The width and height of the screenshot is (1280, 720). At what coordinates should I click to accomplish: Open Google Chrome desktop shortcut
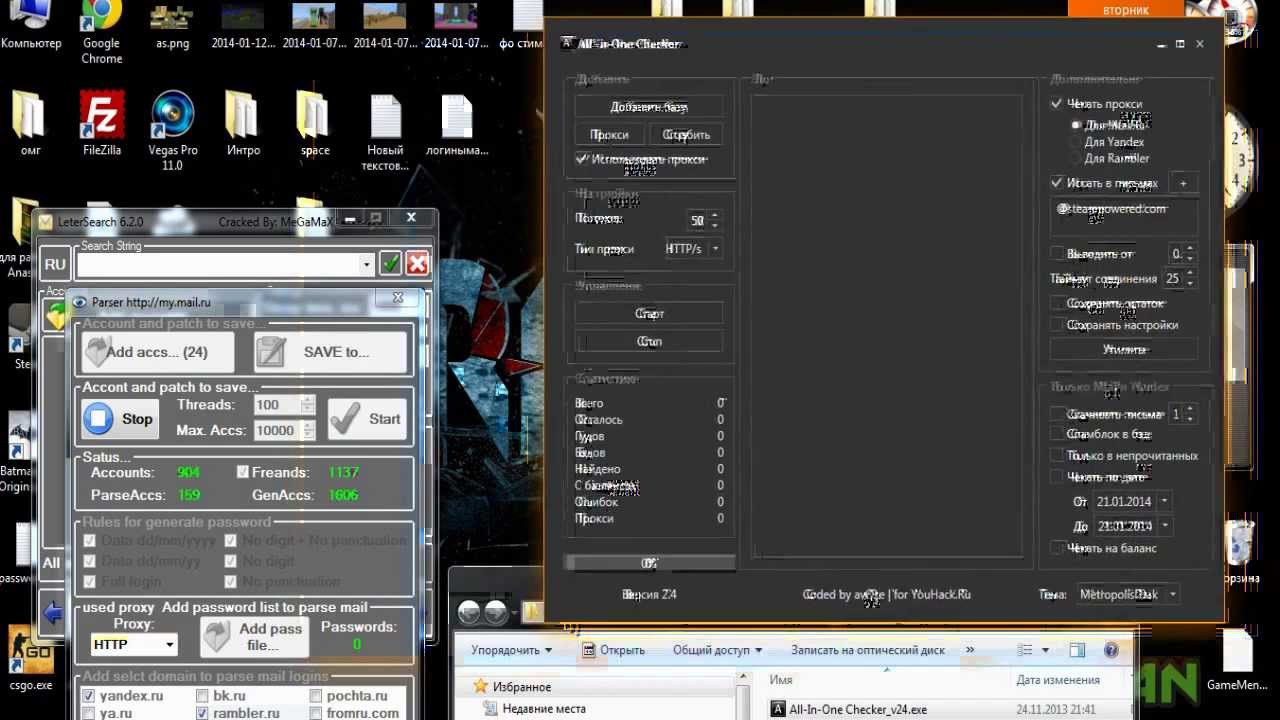[x=102, y=30]
